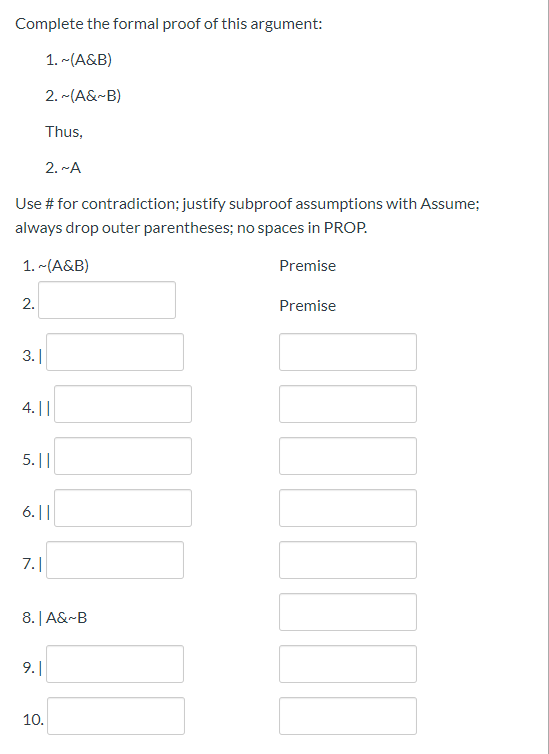Click the line 8 justification input field
The image size is (549, 754).
point(348,612)
